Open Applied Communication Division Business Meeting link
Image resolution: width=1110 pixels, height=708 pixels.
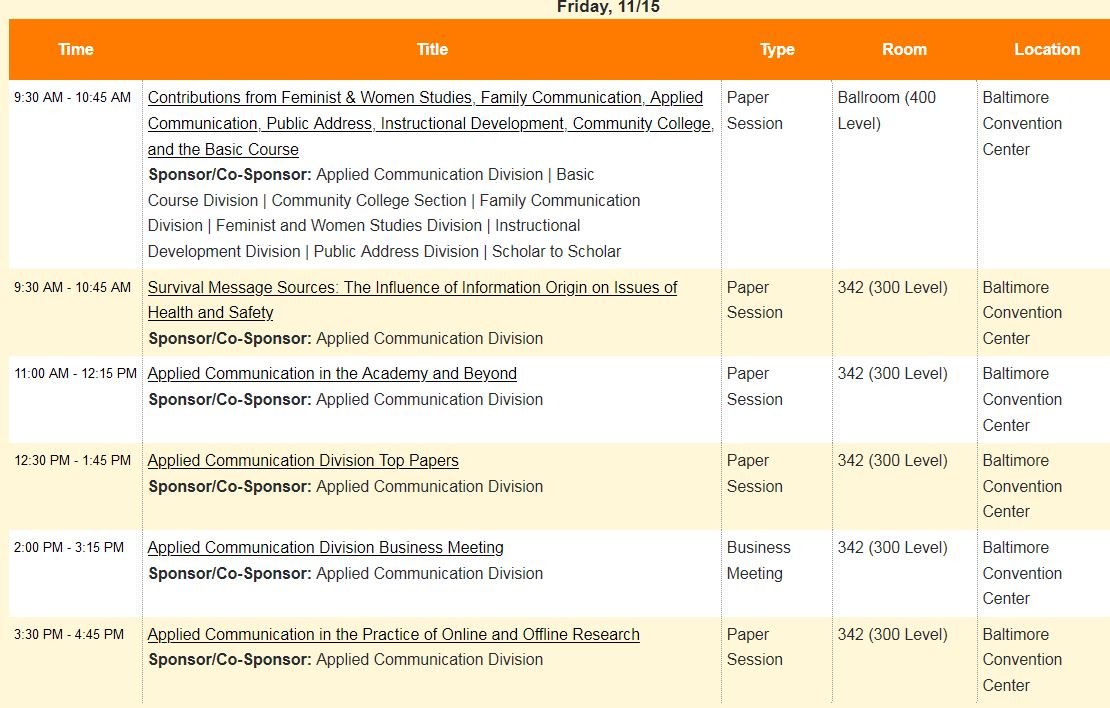(x=326, y=547)
